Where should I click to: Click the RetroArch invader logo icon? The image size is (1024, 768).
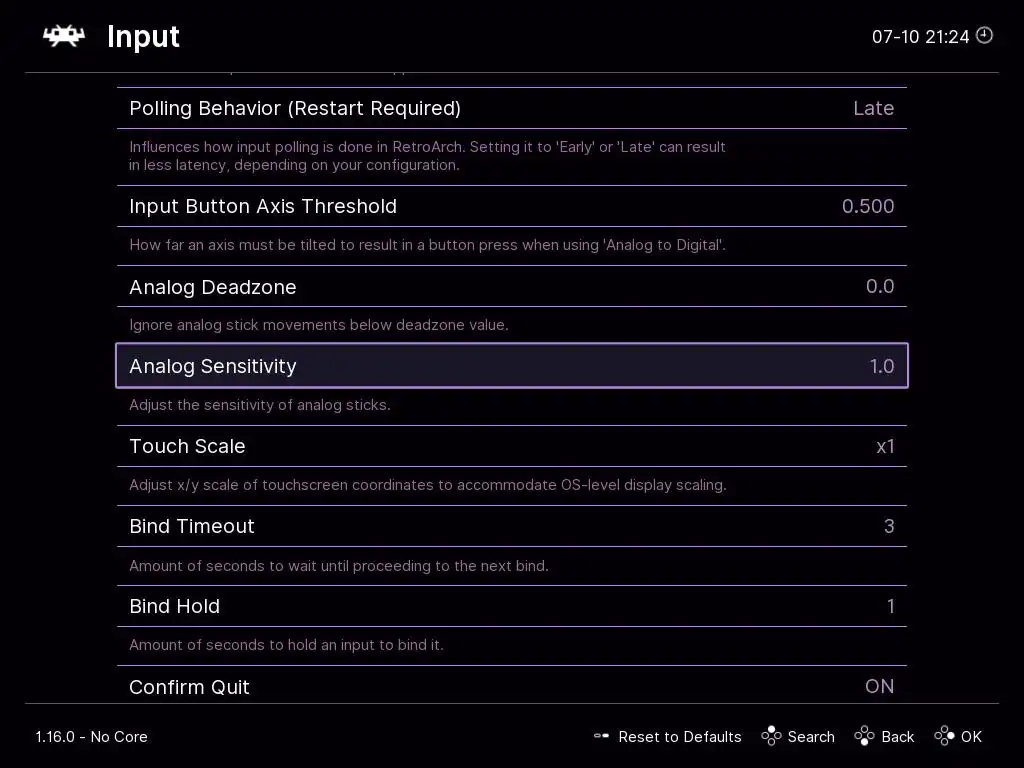click(x=63, y=36)
